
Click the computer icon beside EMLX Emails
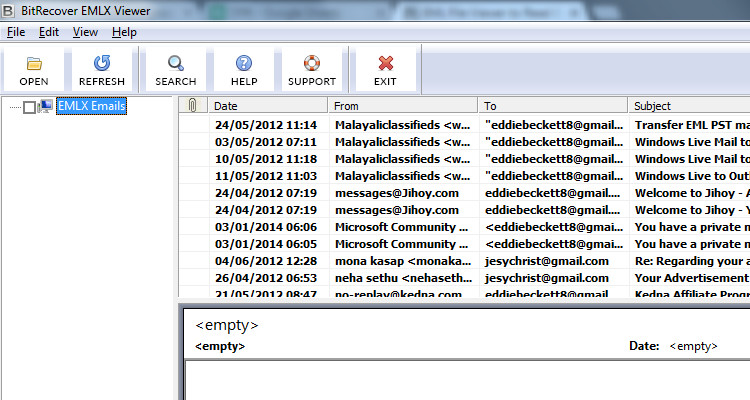[x=45, y=106]
